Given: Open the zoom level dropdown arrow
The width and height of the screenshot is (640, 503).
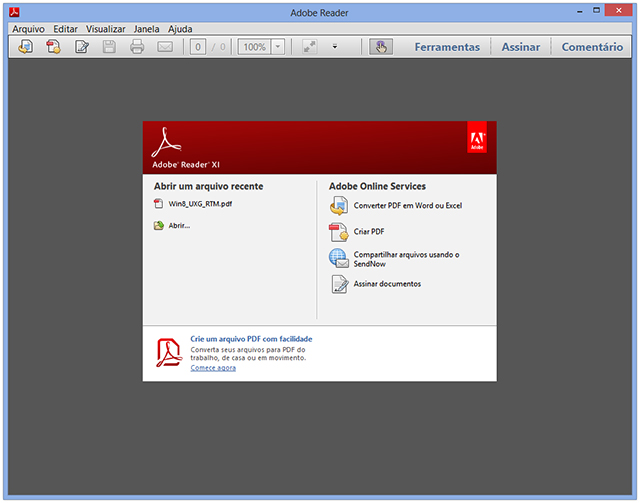Looking at the screenshot, I should (278, 47).
